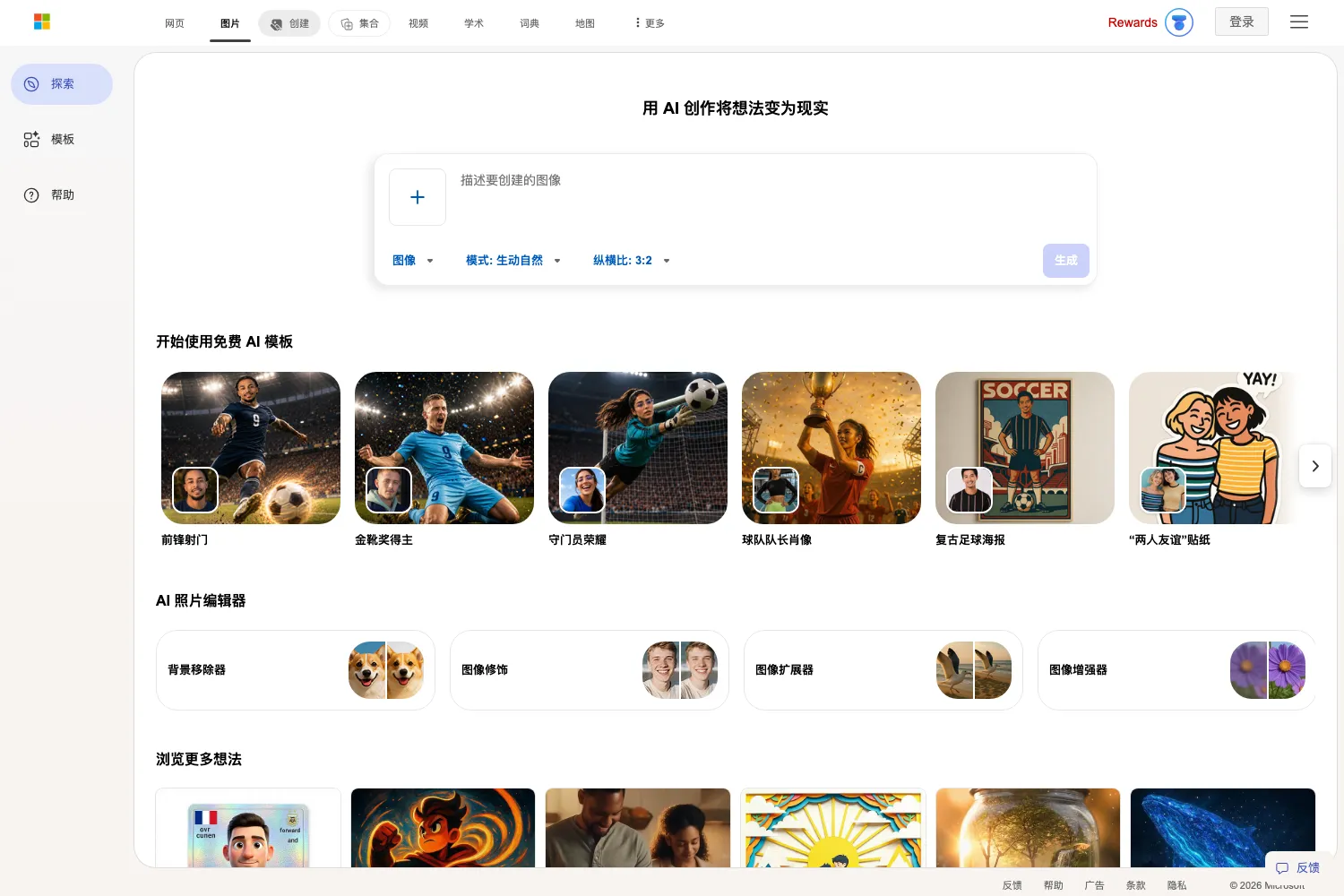Show next templates with right chevron

1315,466
